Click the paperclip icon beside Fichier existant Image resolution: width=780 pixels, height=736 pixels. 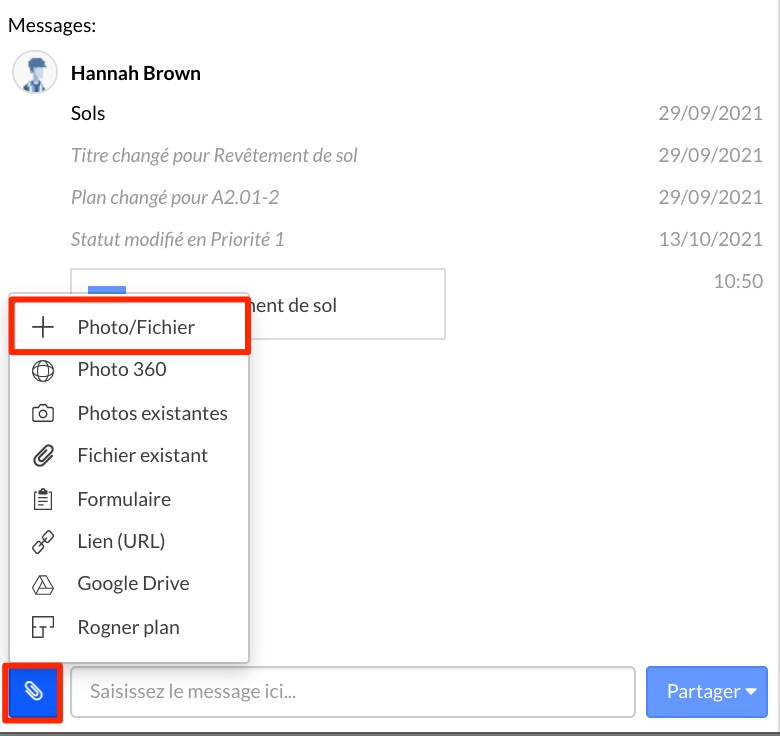(x=43, y=456)
